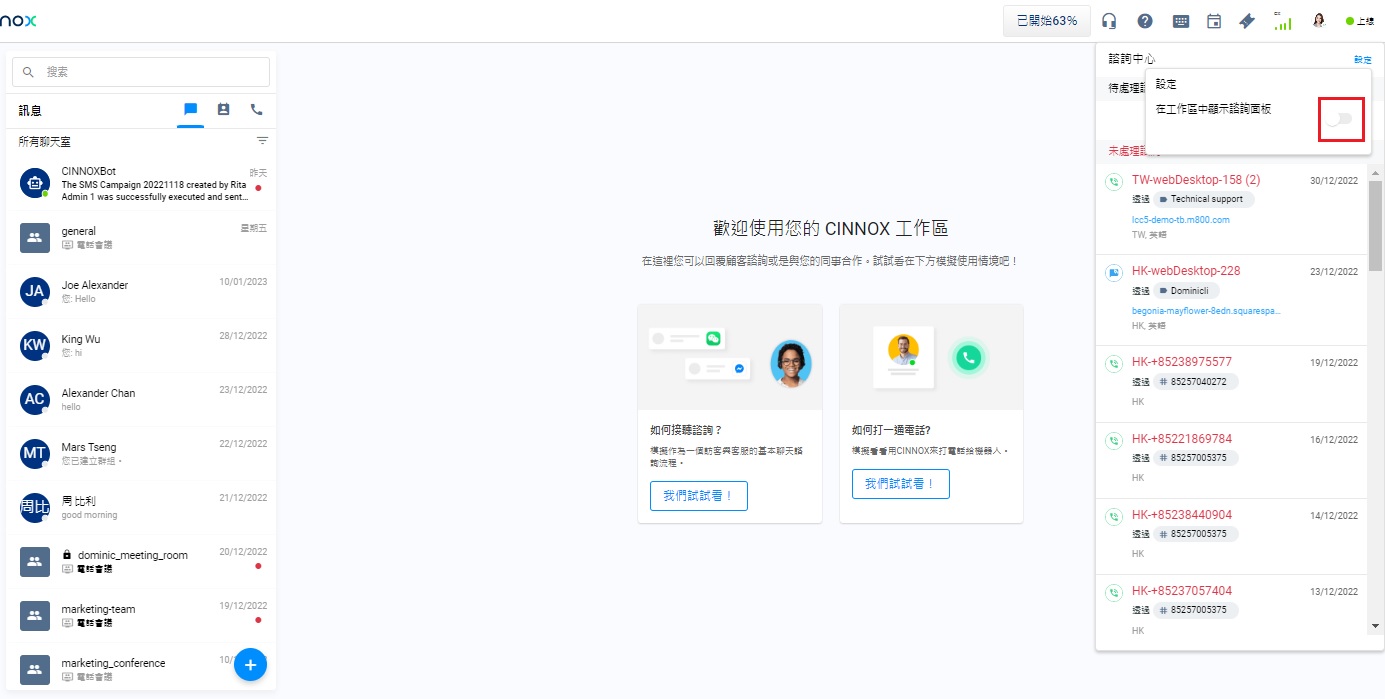1385x699 pixels.
Task: Click the make-a-call tutorial illustration
Action: (931, 357)
